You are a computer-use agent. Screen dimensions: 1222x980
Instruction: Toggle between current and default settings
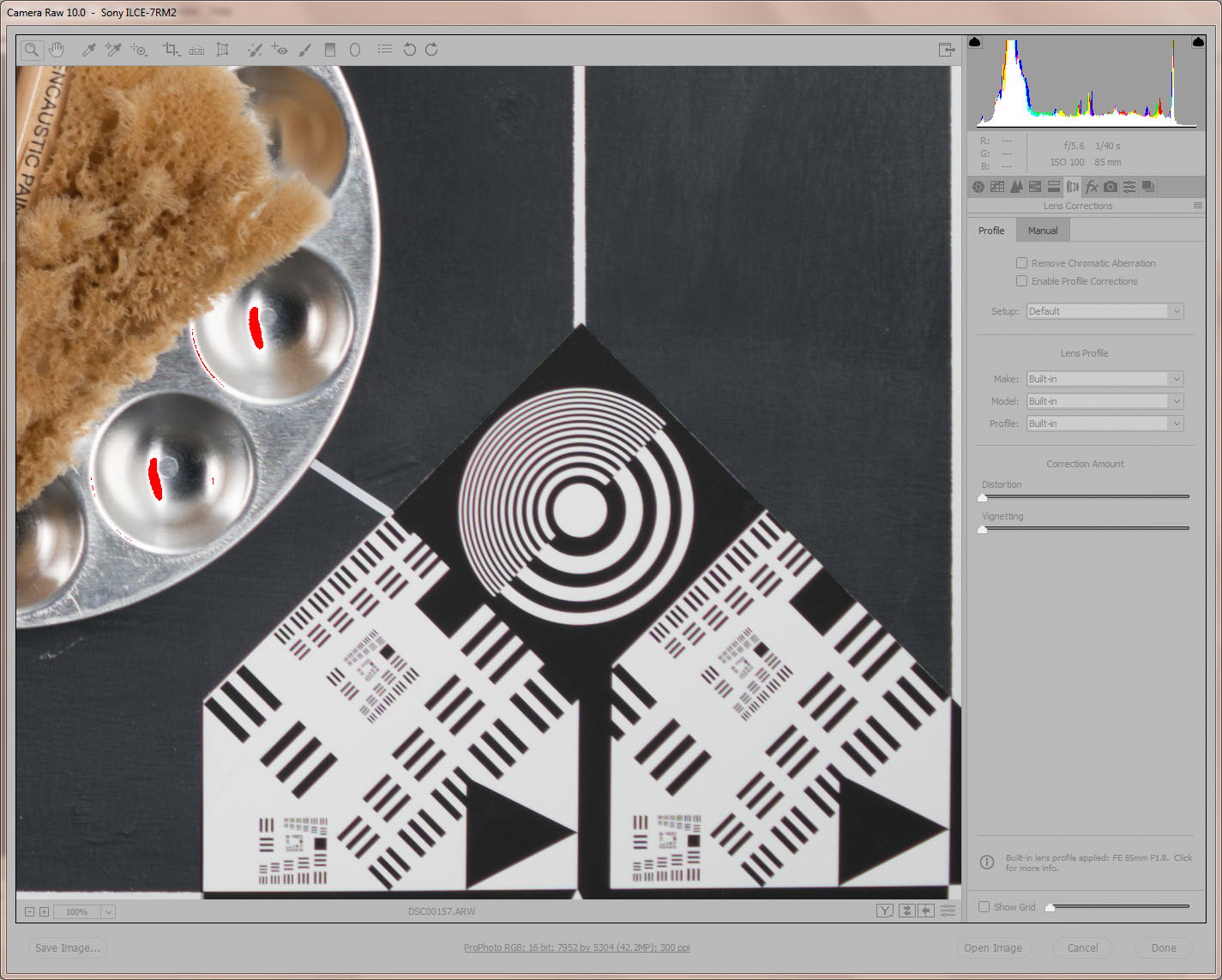pos(948,911)
